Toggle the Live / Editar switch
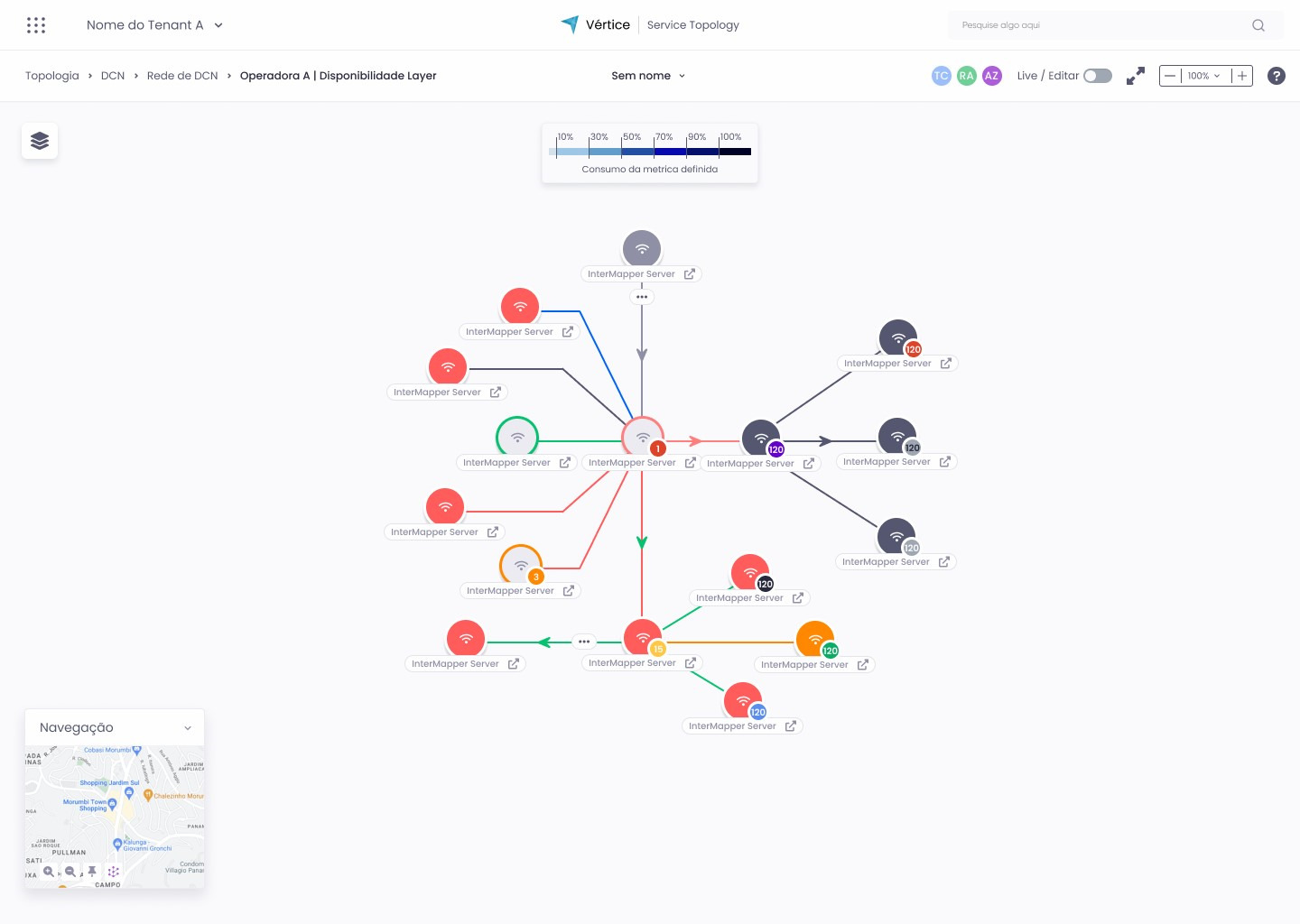This screenshot has height=924, width=1300. (x=1098, y=76)
